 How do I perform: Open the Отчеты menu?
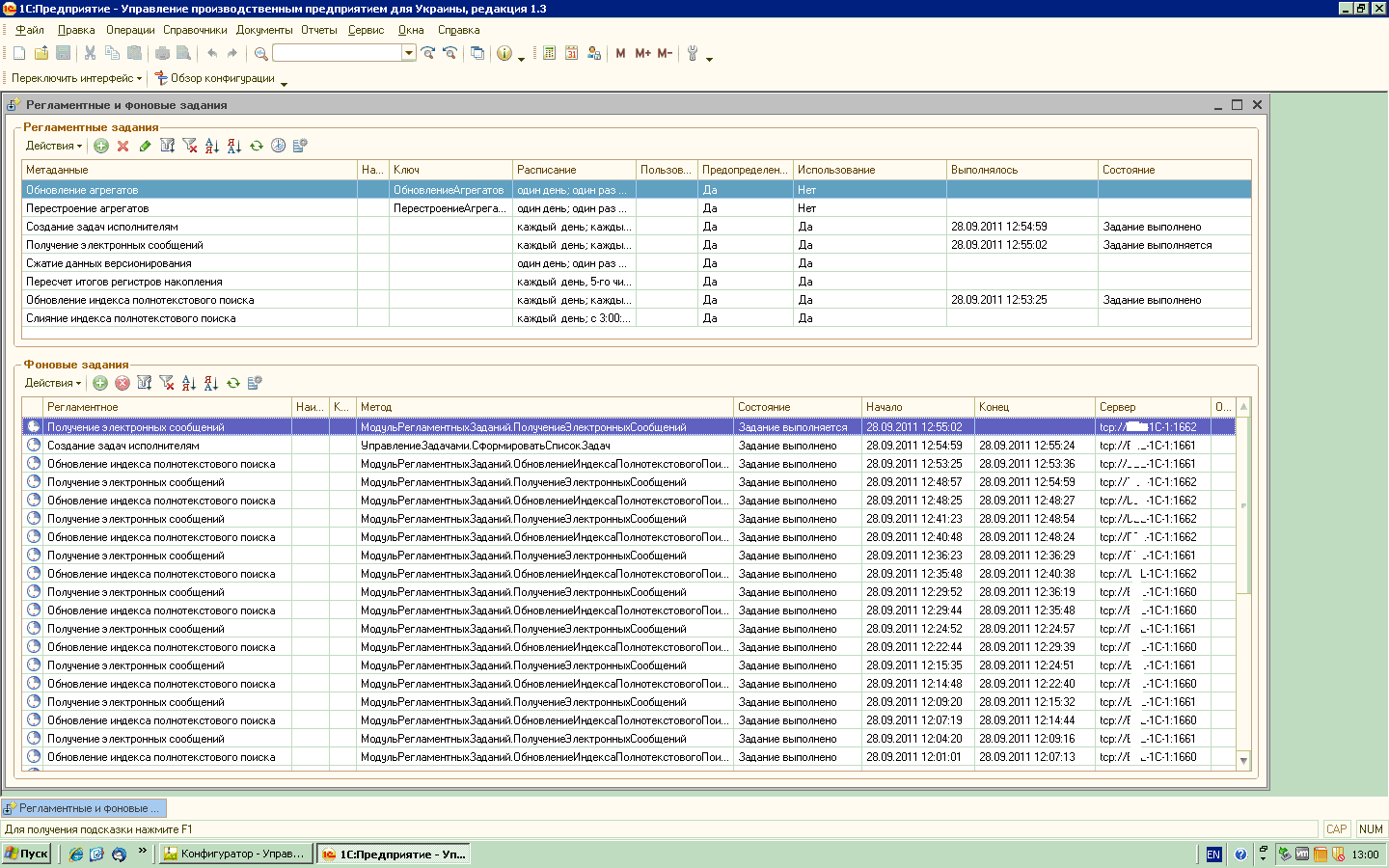[x=319, y=30]
